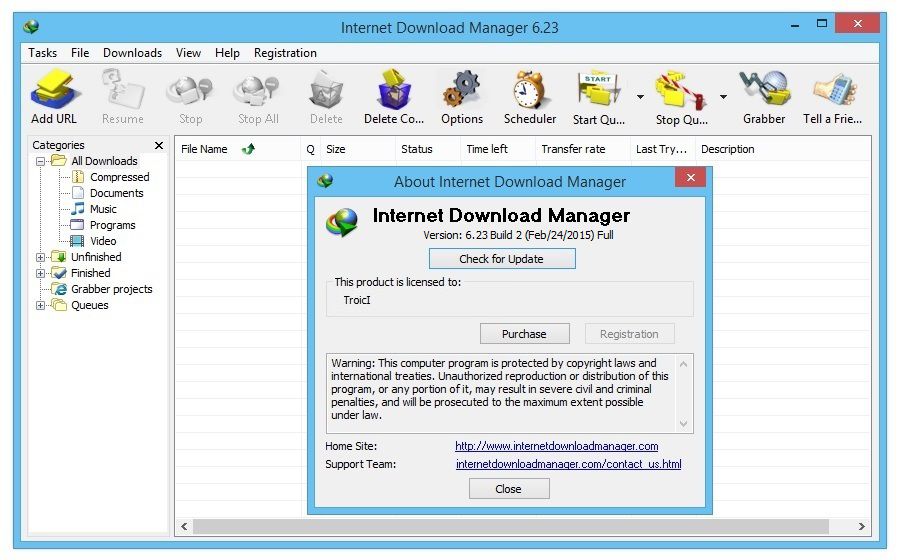The width and height of the screenshot is (899, 560).
Task: Close the Categories panel with X
Action: 159,146
